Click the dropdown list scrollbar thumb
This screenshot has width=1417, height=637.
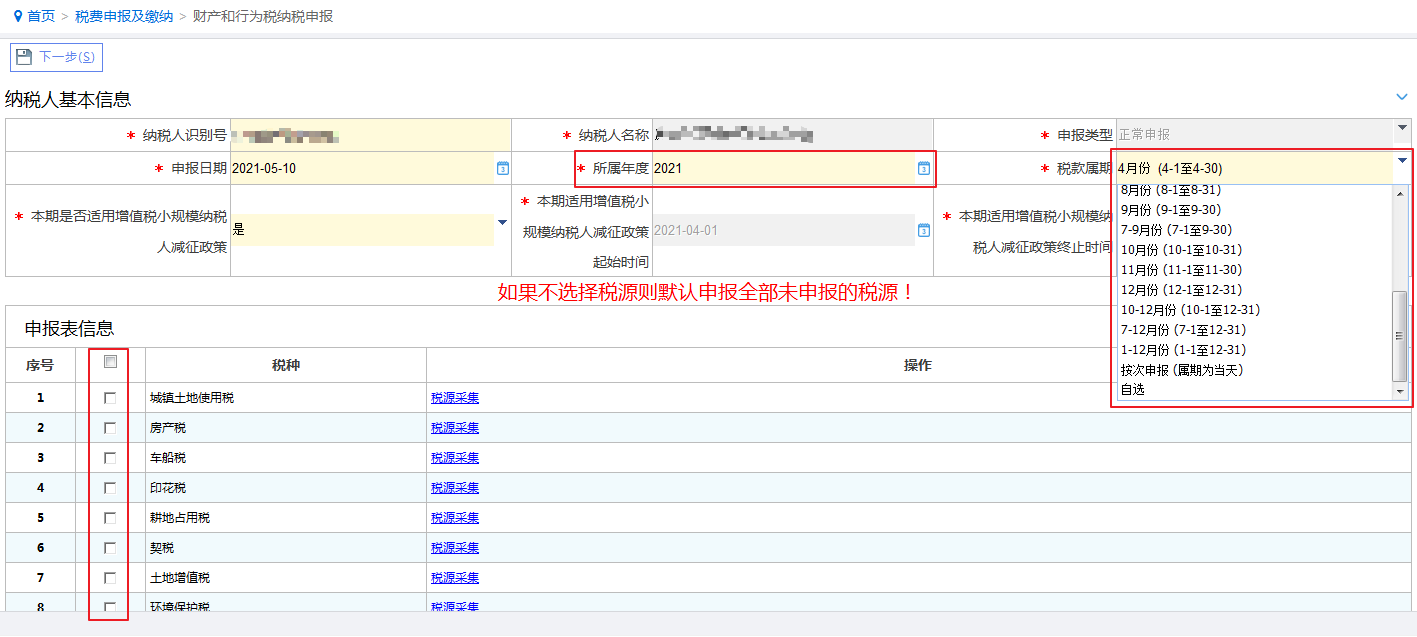(1400, 336)
